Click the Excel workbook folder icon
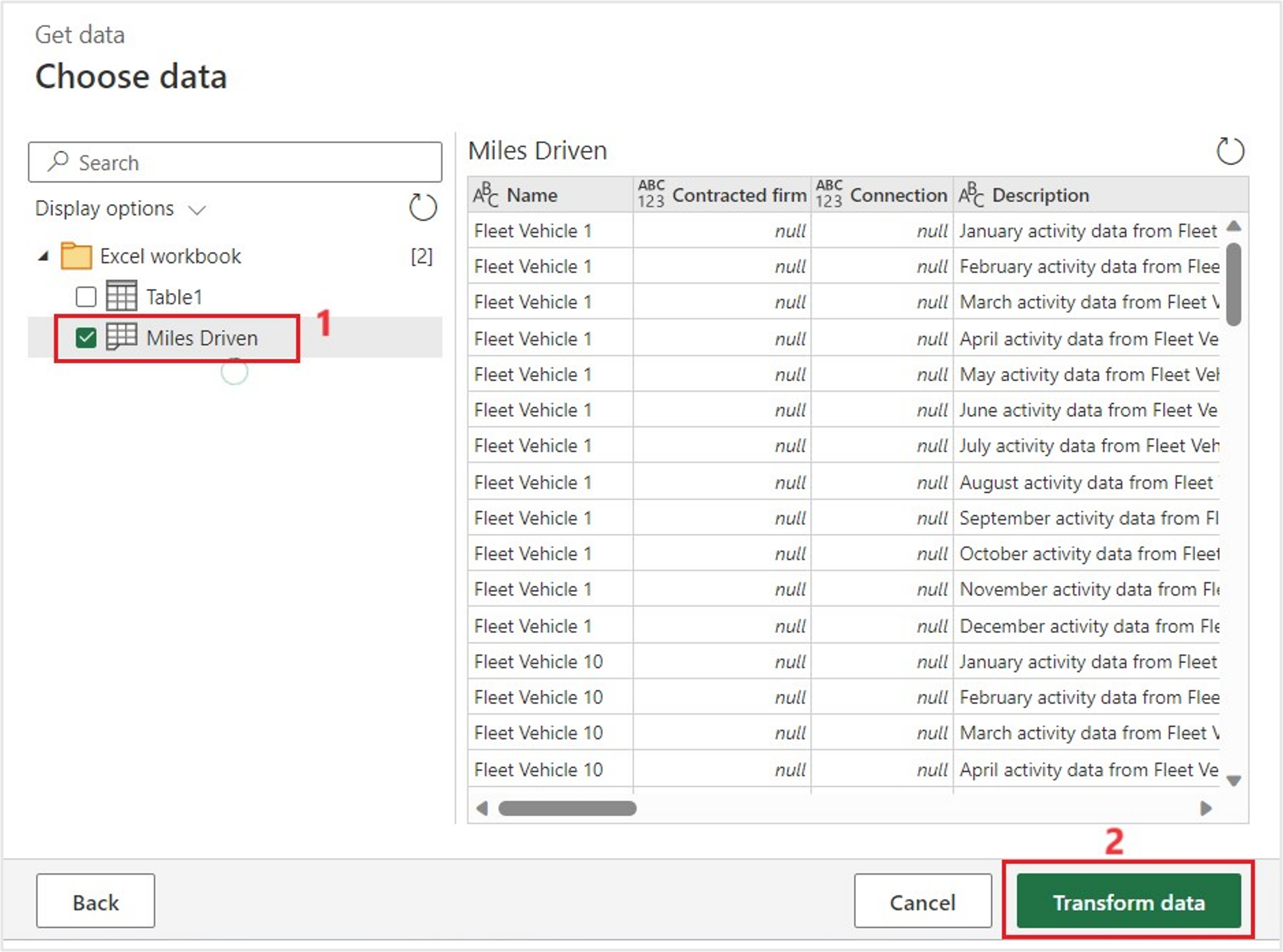 point(76,256)
